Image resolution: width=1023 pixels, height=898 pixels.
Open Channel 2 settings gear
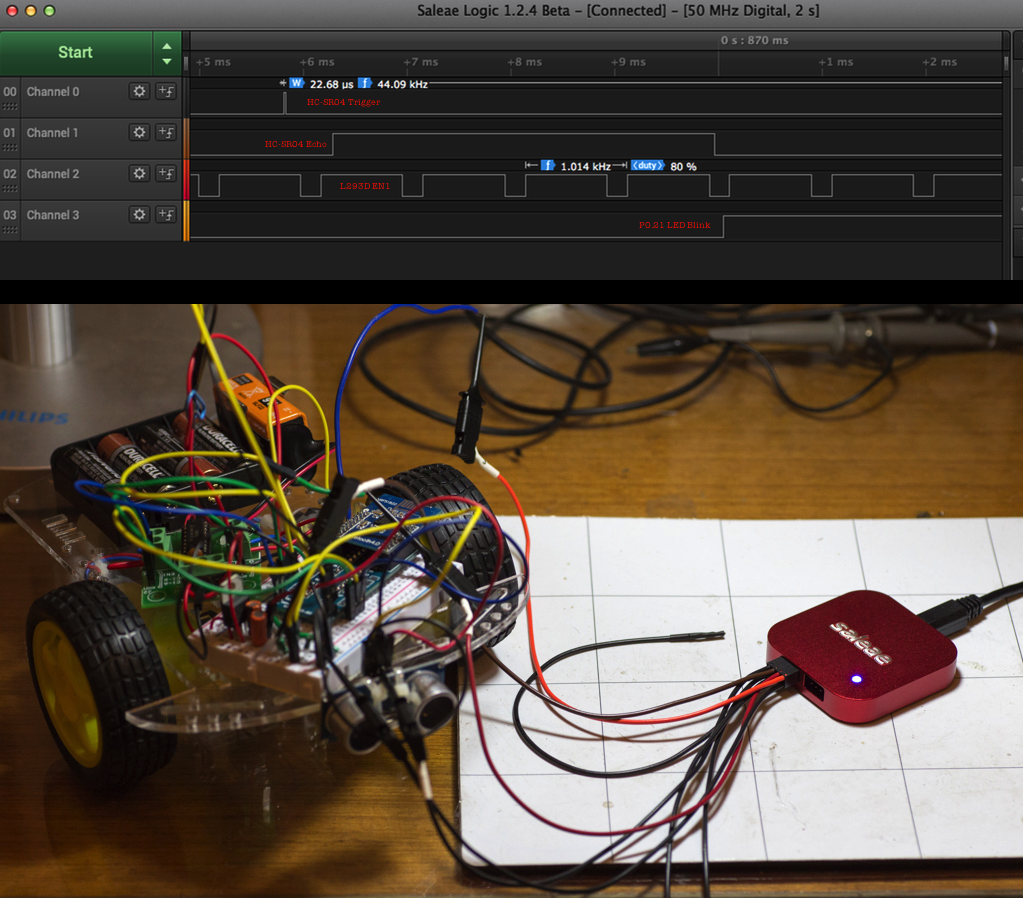click(x=139, y=173)
